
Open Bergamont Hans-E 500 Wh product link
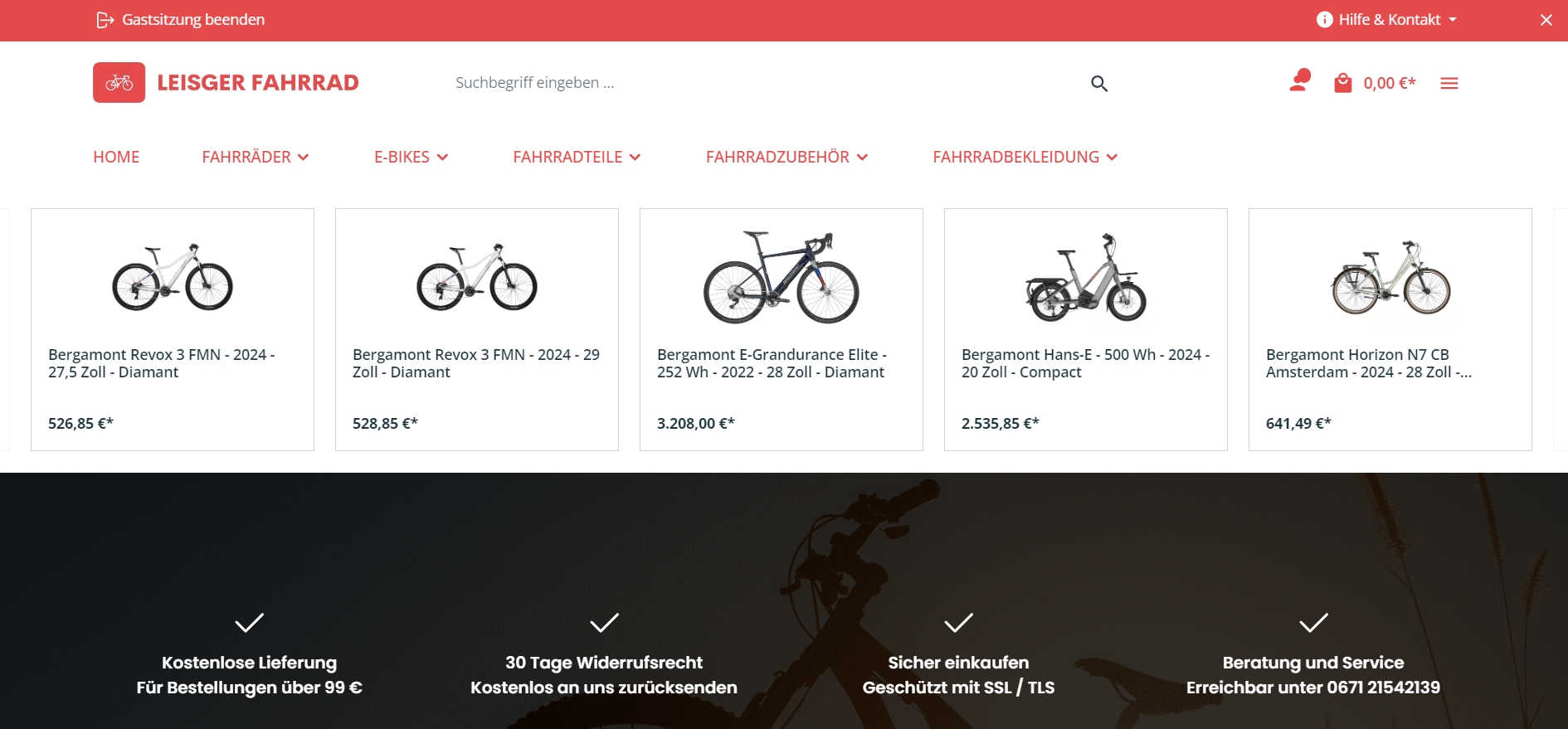tap(1085, 363)
